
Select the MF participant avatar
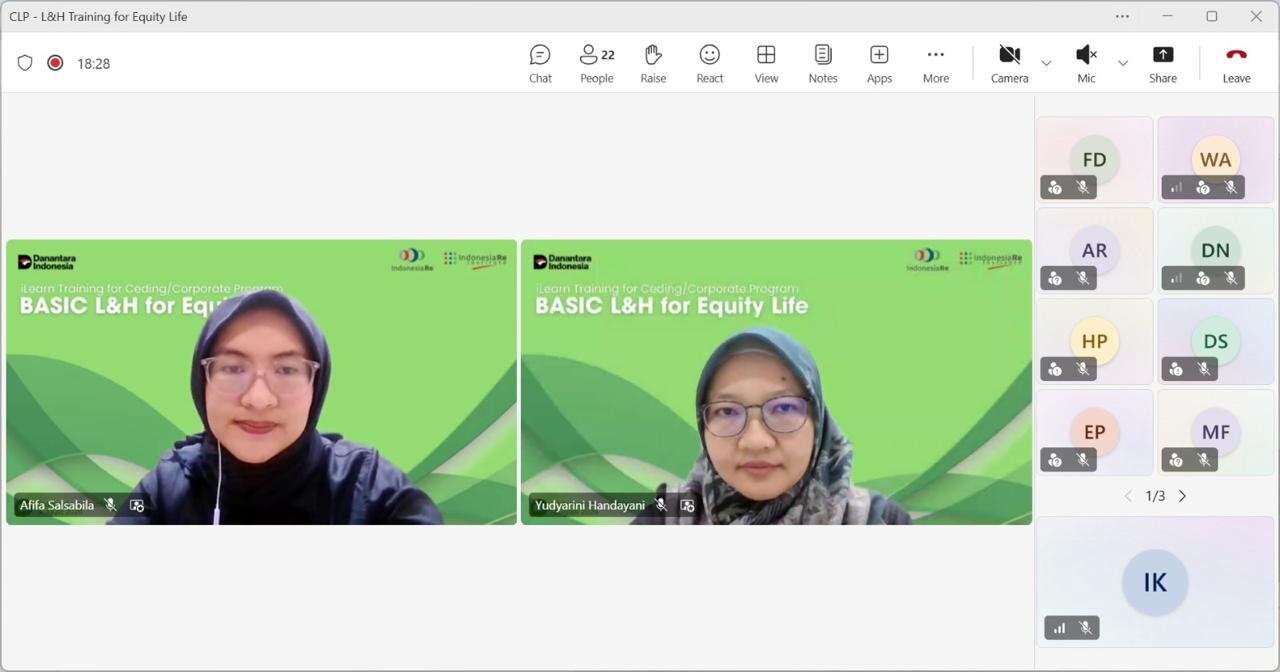tap(1215, 432)
